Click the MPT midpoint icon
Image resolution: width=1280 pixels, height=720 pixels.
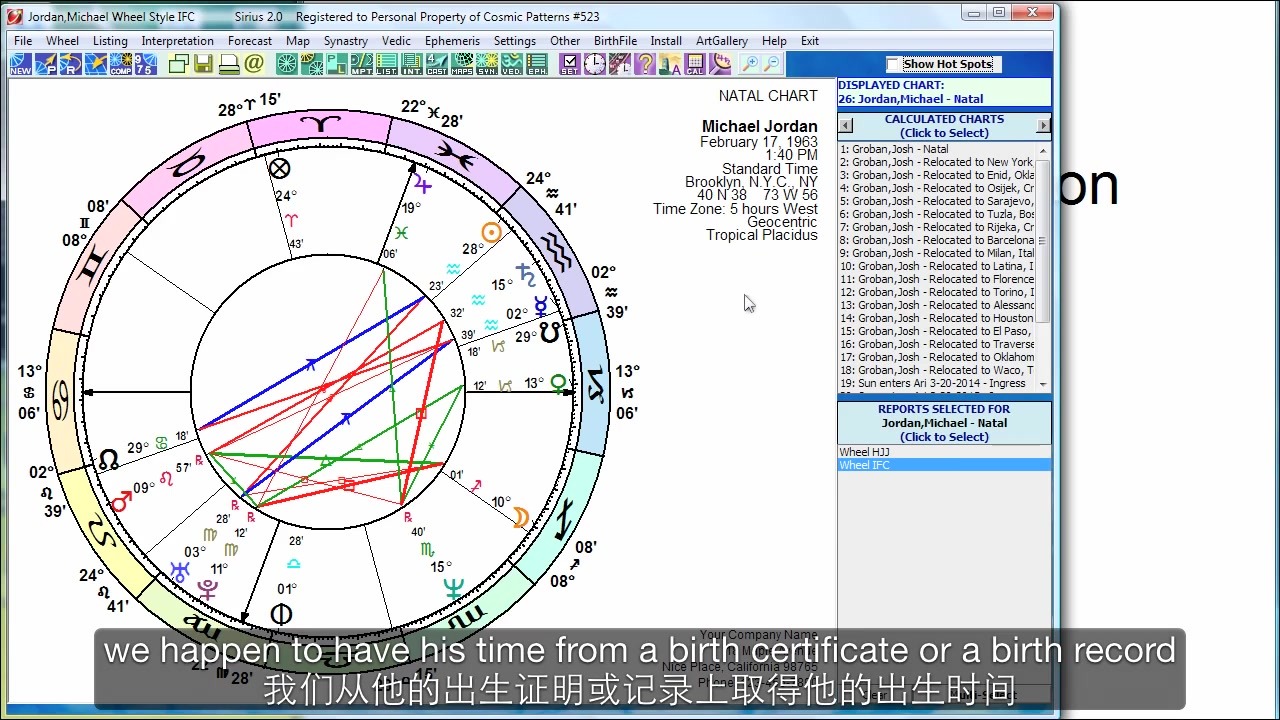click(x=362, y=64)
